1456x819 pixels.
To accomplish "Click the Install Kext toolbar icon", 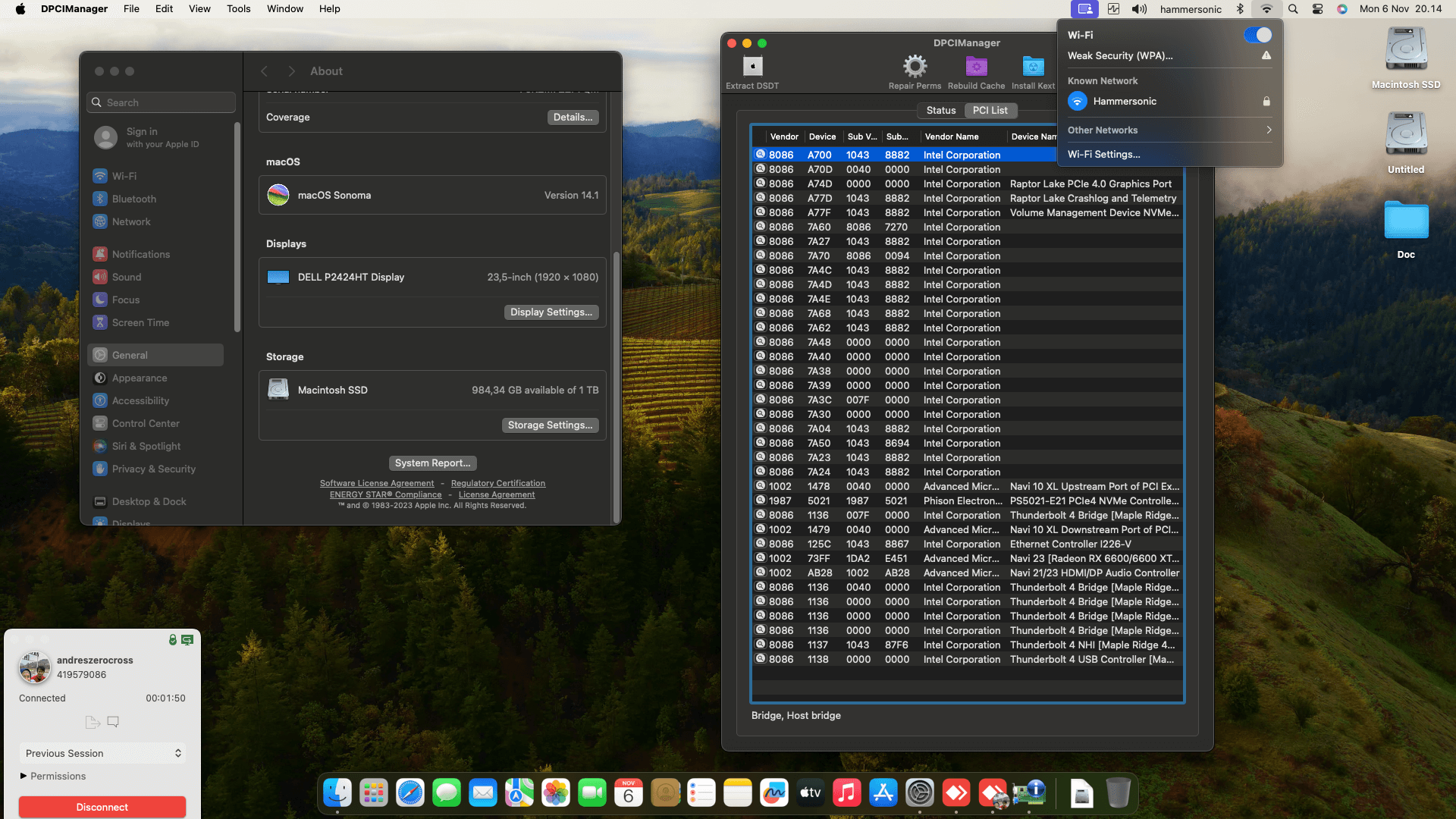I will (1033, 67).
